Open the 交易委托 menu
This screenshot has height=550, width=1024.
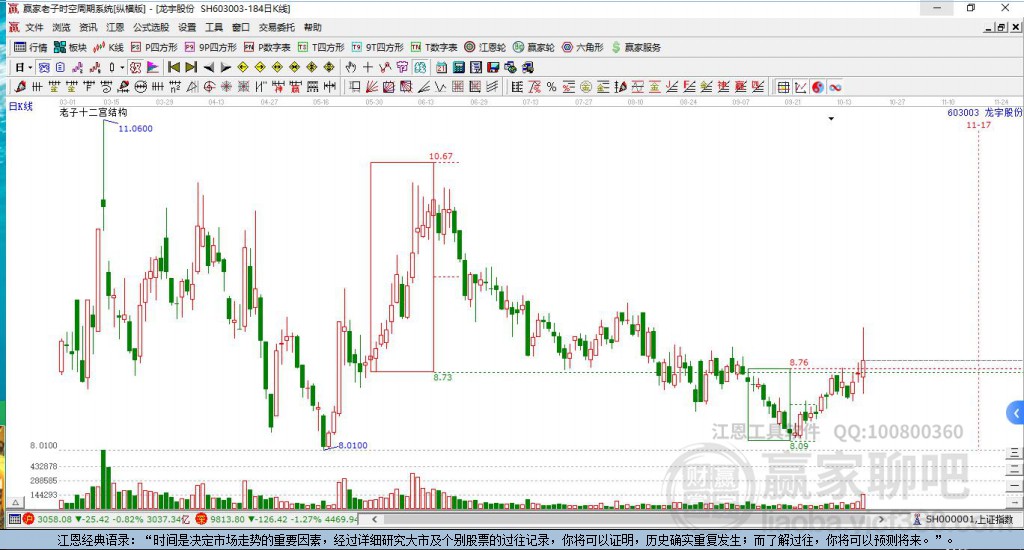277,27
